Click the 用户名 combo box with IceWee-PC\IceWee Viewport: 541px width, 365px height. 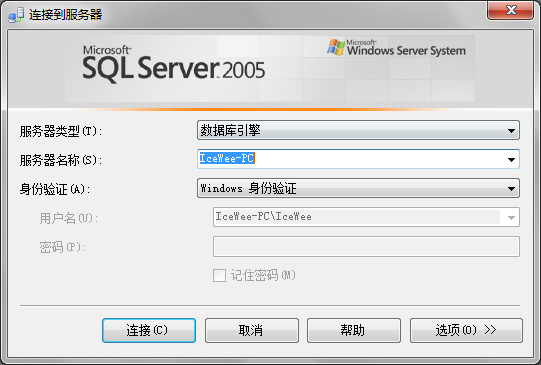click(x=366, y=217)
